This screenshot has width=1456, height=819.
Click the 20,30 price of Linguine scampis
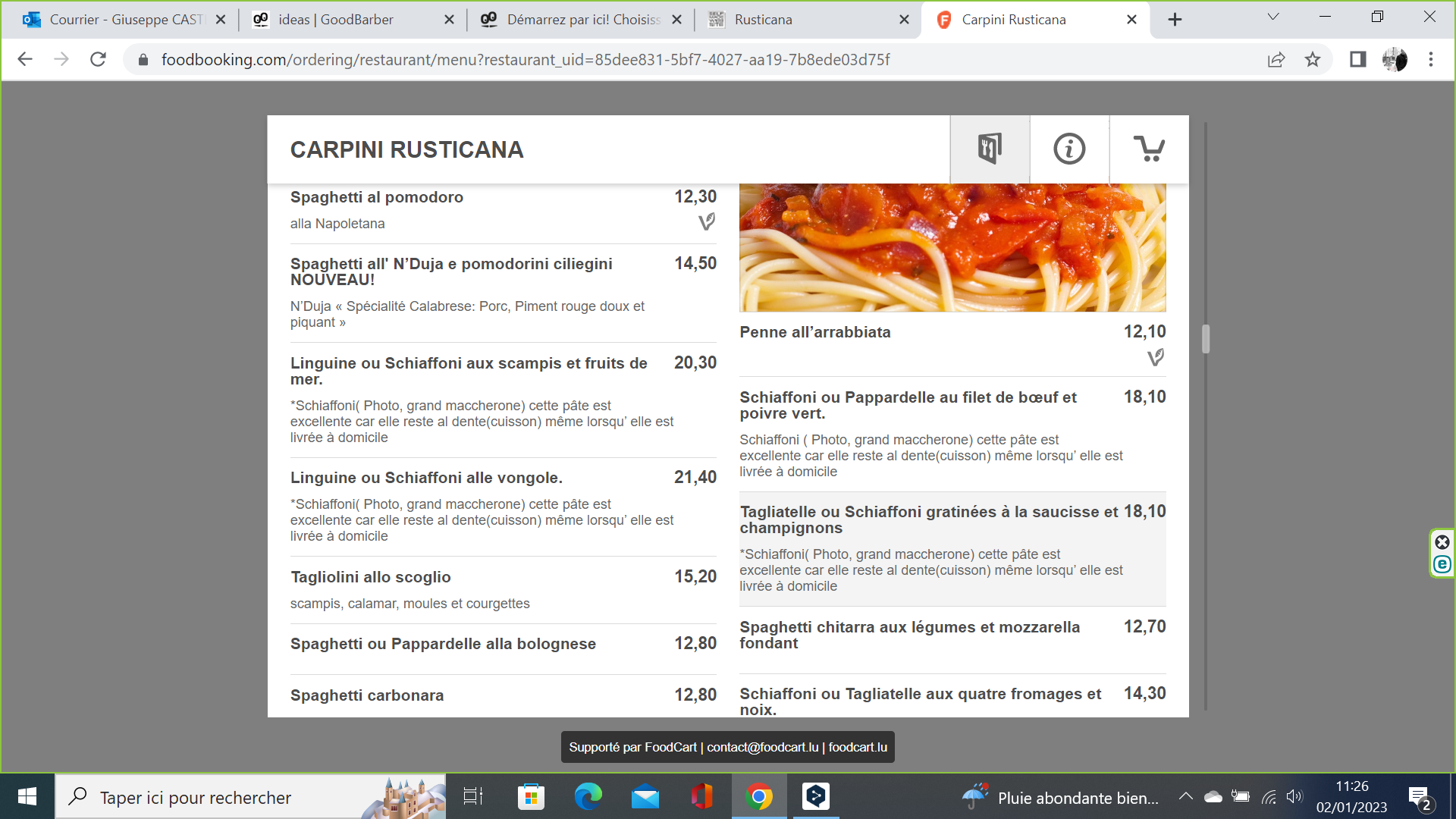point(695,362)
